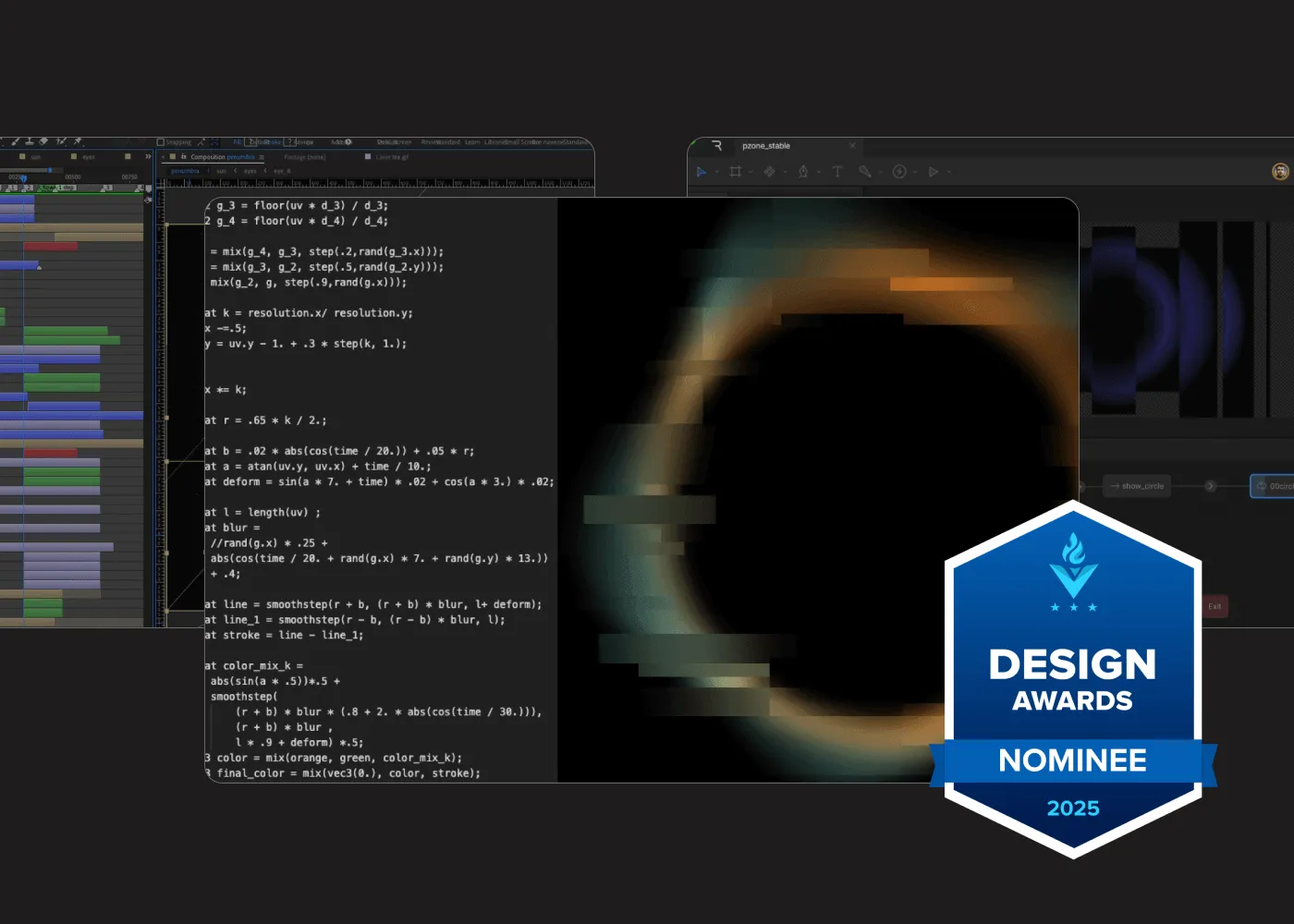Click the Fill color option in AE toolbar

[x=238, y=142]
